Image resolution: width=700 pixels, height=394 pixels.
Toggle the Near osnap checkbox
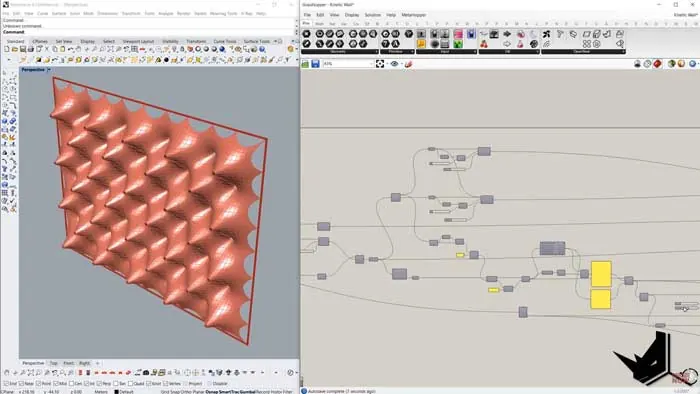coord(21,384)
